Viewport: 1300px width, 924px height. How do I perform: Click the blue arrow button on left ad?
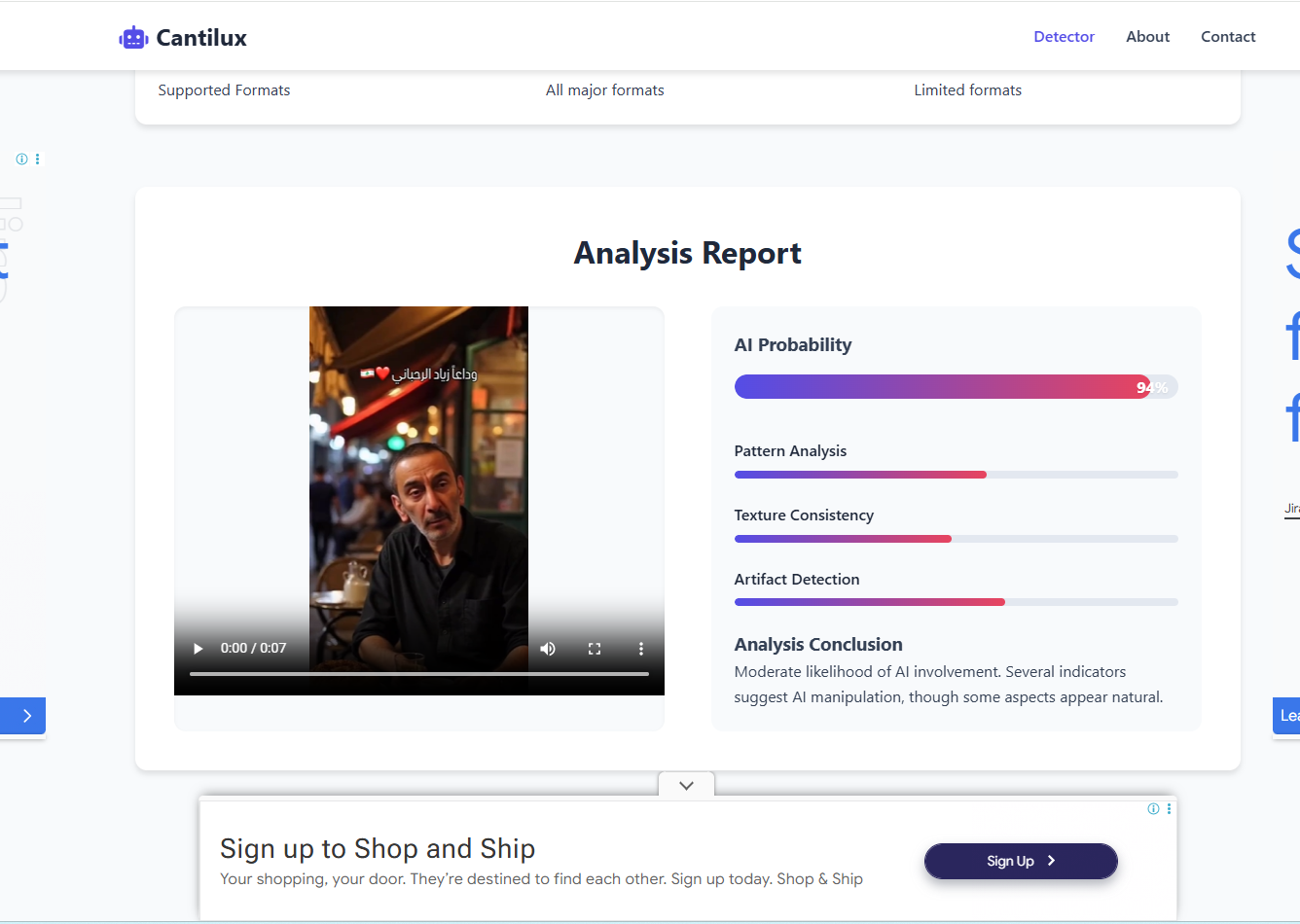[x=23, y=716]
